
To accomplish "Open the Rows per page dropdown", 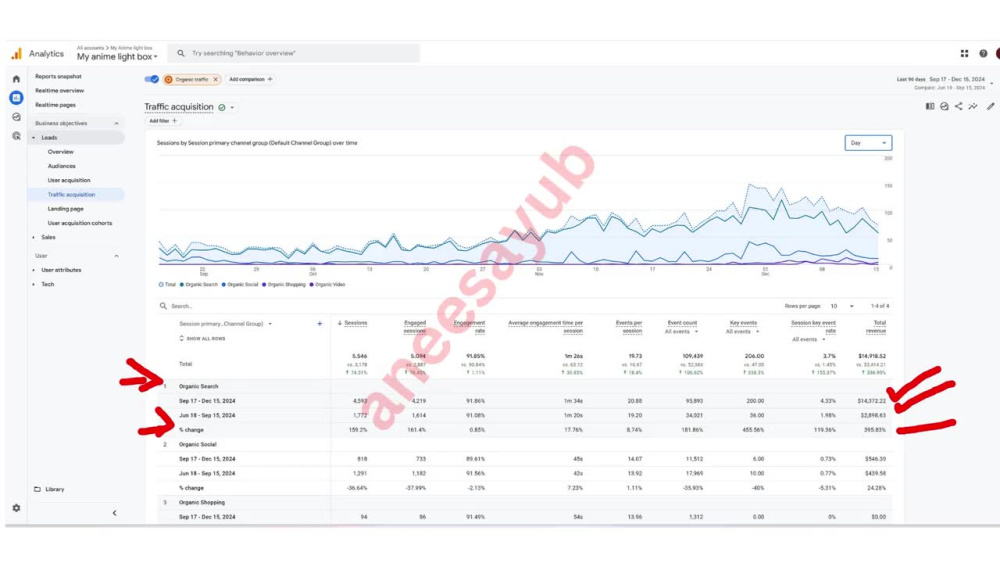I will pyautogui.click(x=842, y=306).
